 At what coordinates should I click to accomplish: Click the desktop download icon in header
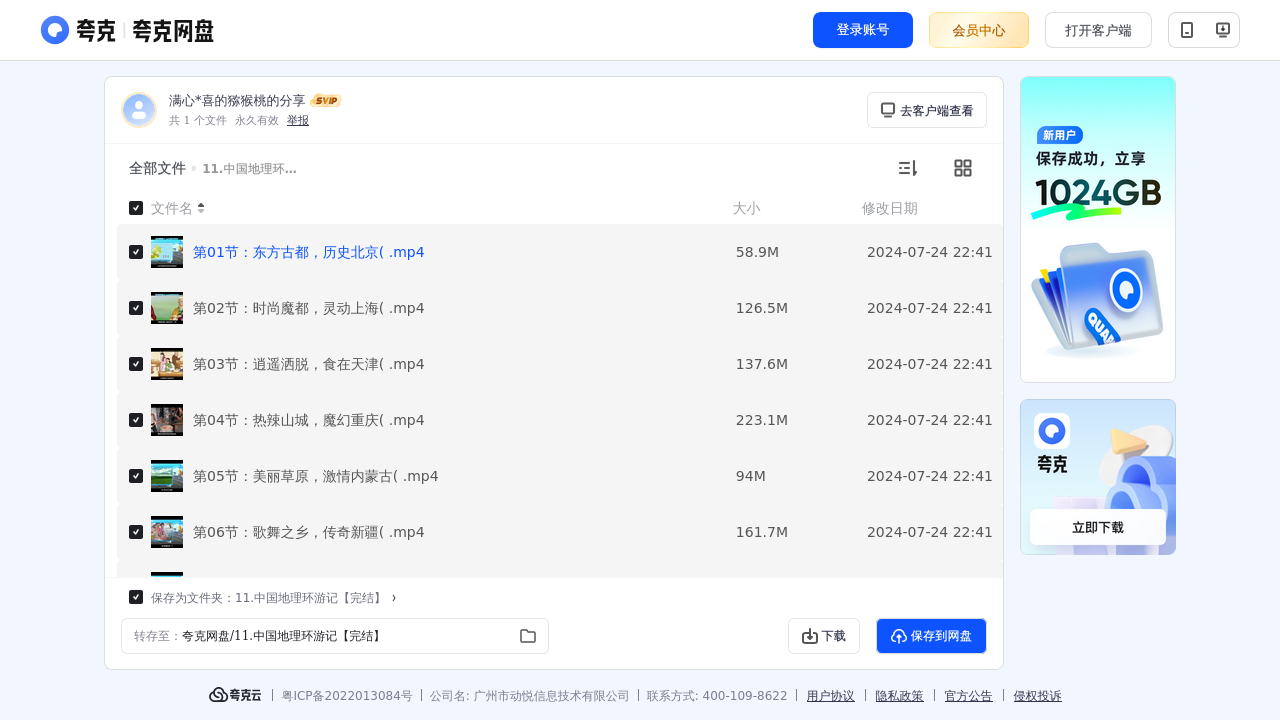pos(1222,30)
